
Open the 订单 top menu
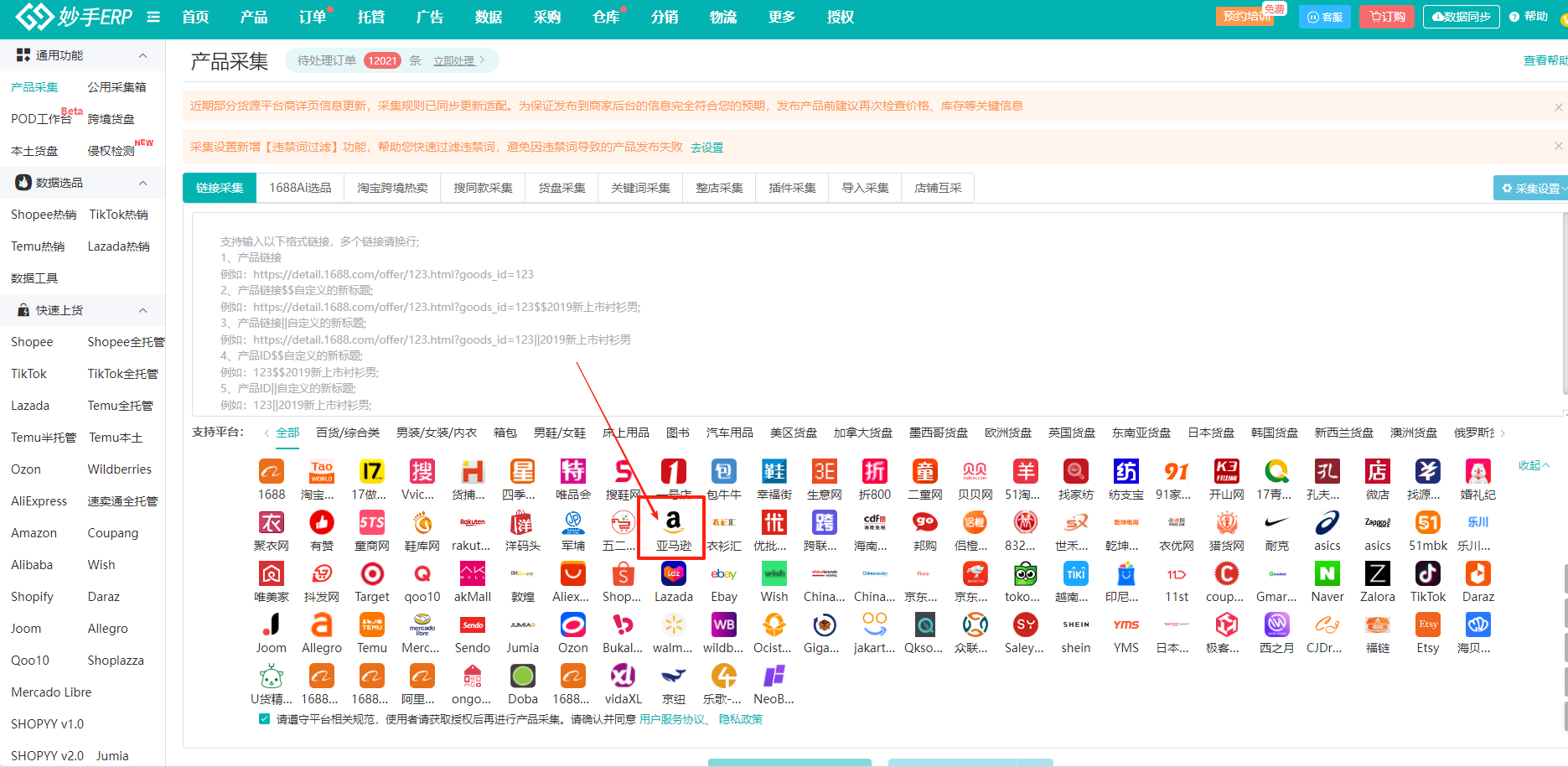[313, 17]
